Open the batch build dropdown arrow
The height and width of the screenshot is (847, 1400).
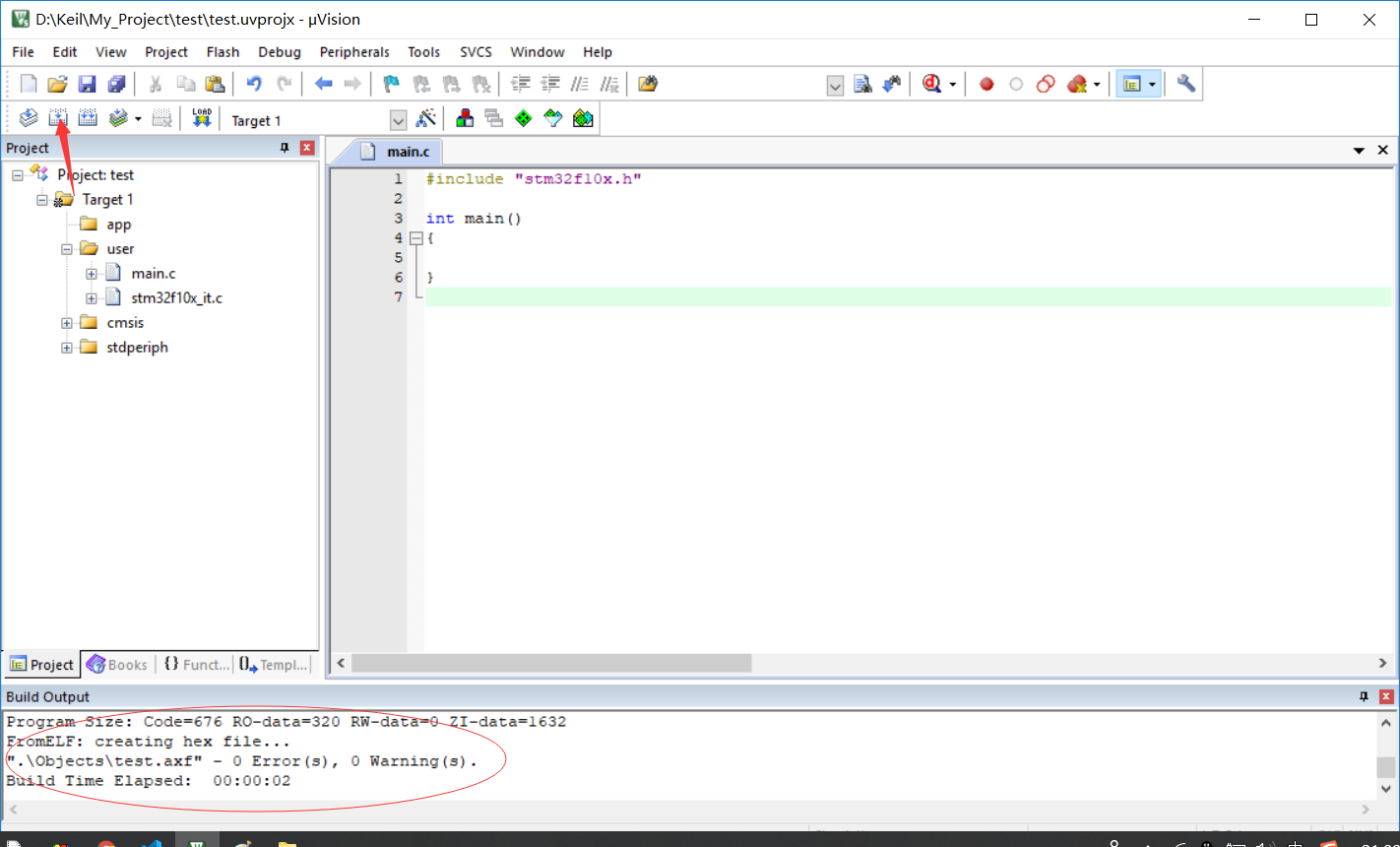138,119
